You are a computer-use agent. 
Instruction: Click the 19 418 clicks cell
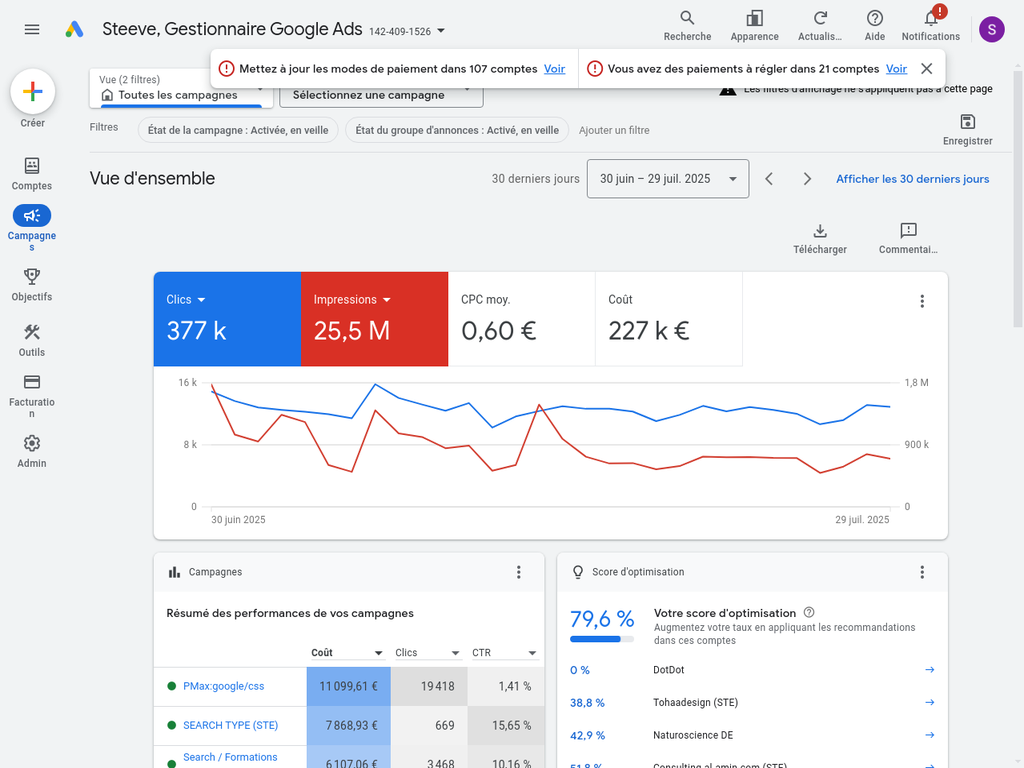pyautogui.click(x=429, y=686)
